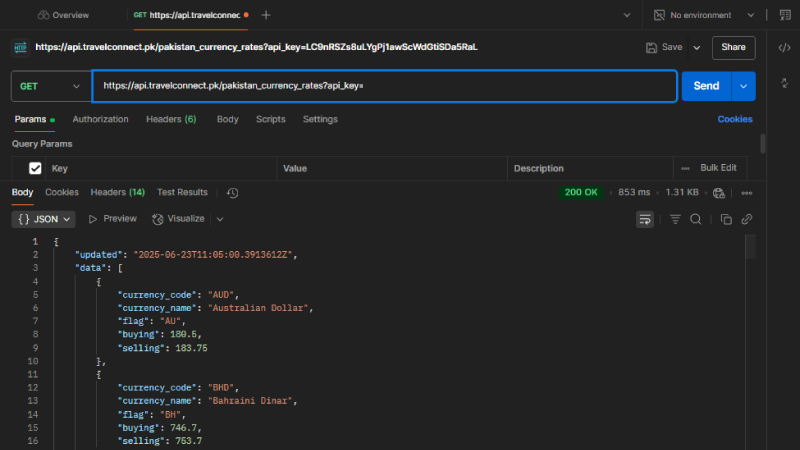Open a new request tab with plus icon
The width and height of the screenshot is (800, 450).
(266, 15)
